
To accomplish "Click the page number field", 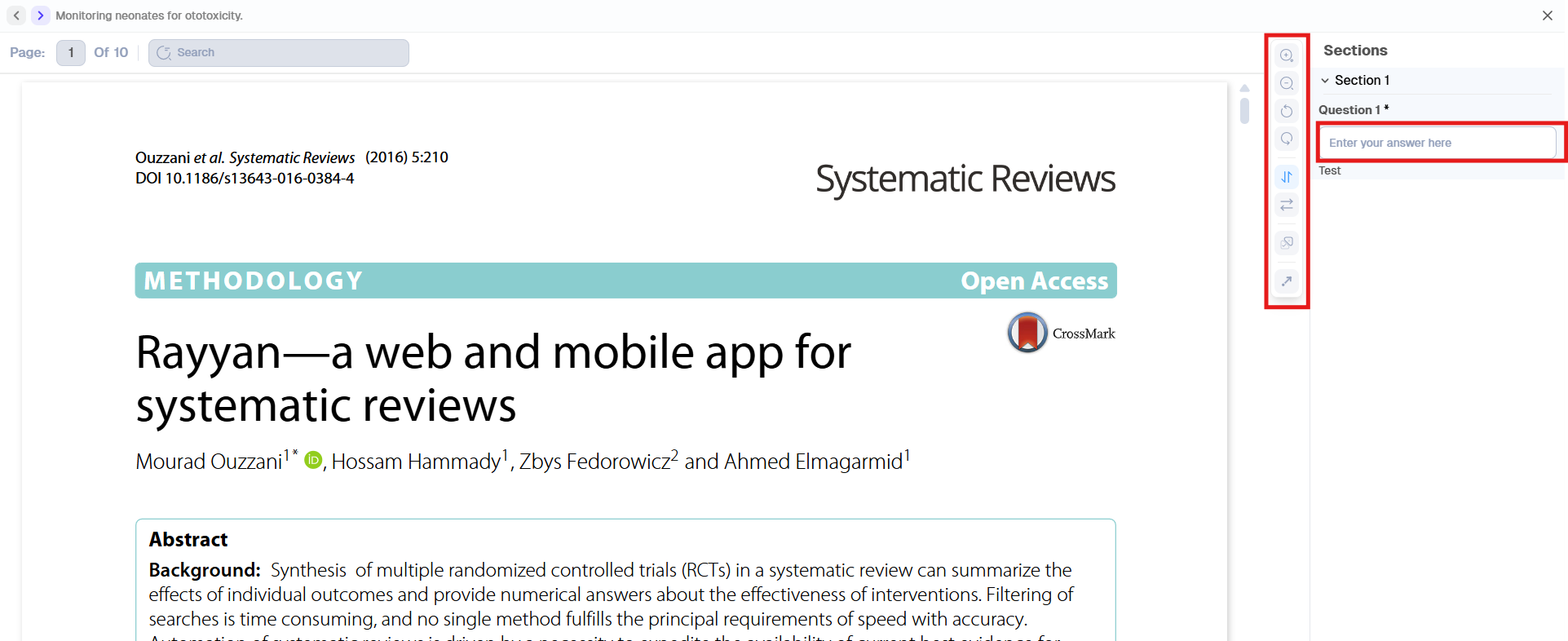I will click(71, 53).
